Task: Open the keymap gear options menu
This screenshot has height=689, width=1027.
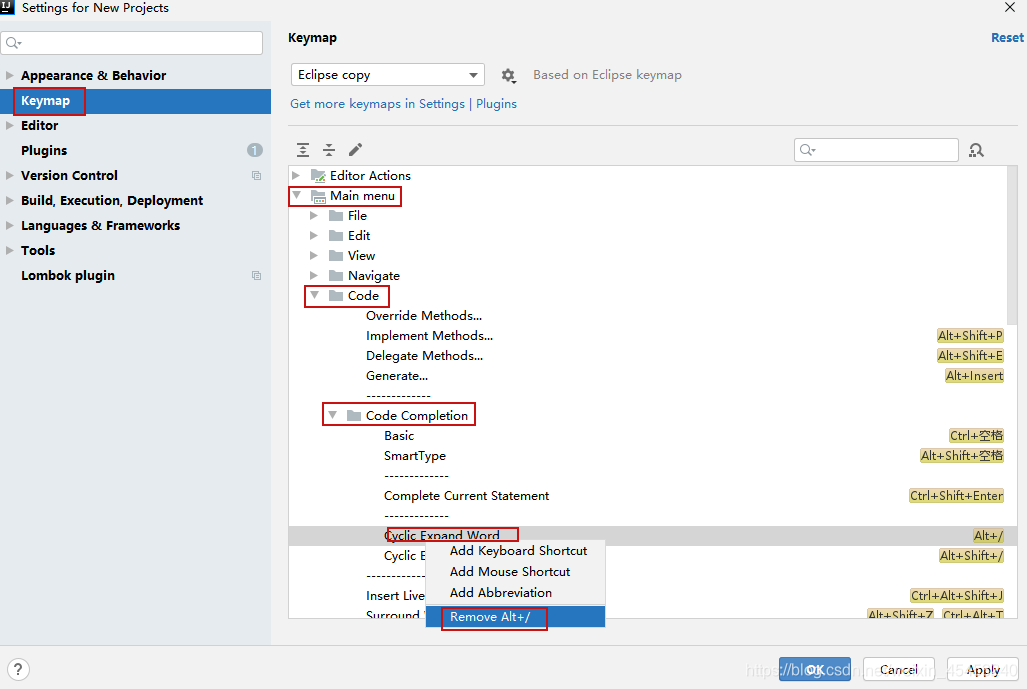Action: 508,75
